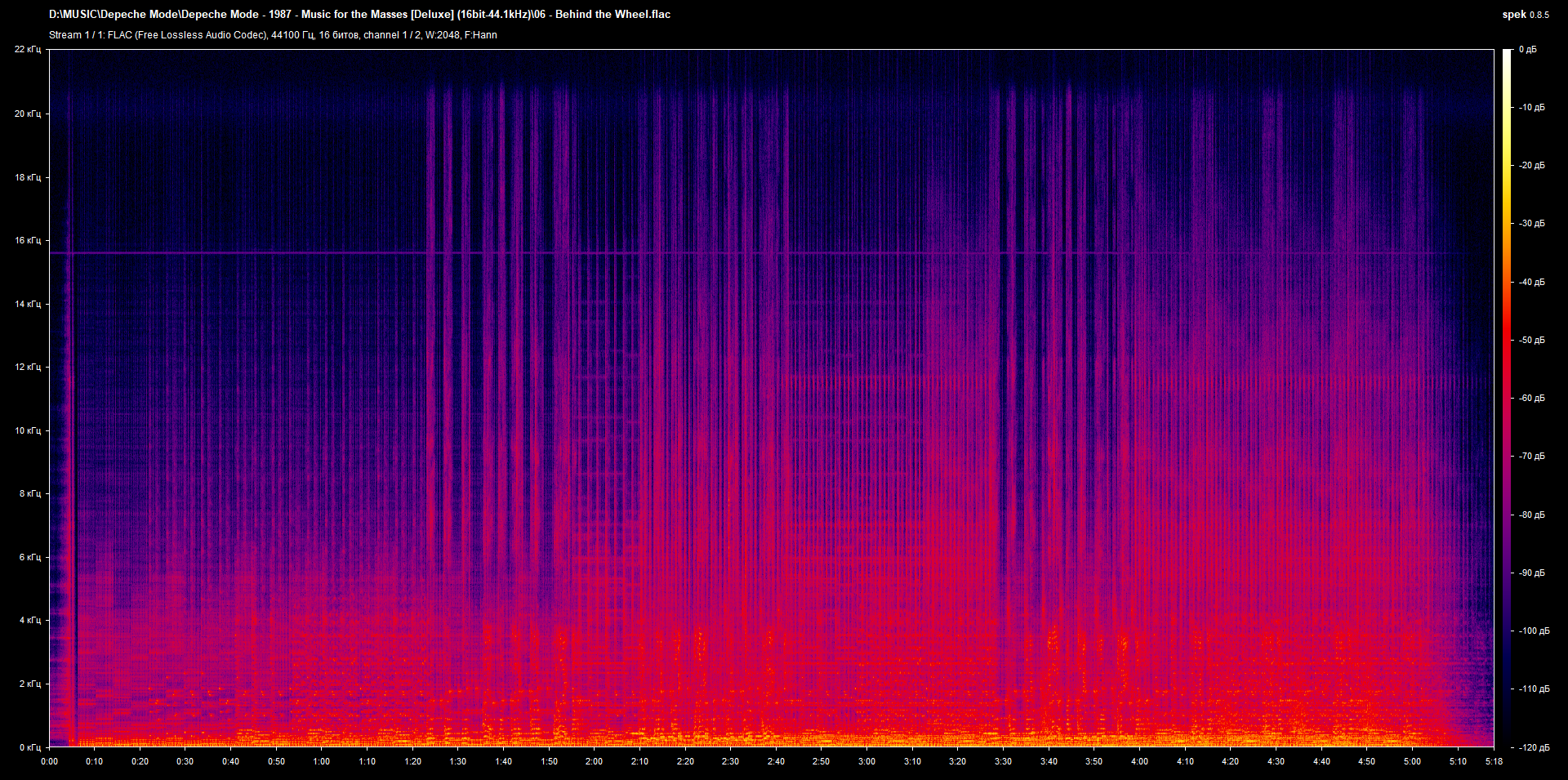Click the Stream 1 / 1 FLAC info line
Viewport: 1568px width, 780px height.
273,35
